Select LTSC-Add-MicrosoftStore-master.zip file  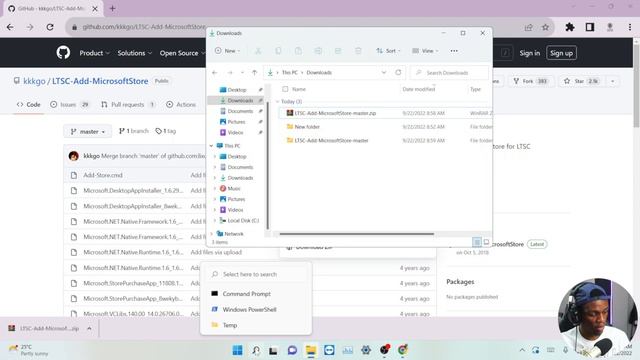tap(386, 113)
